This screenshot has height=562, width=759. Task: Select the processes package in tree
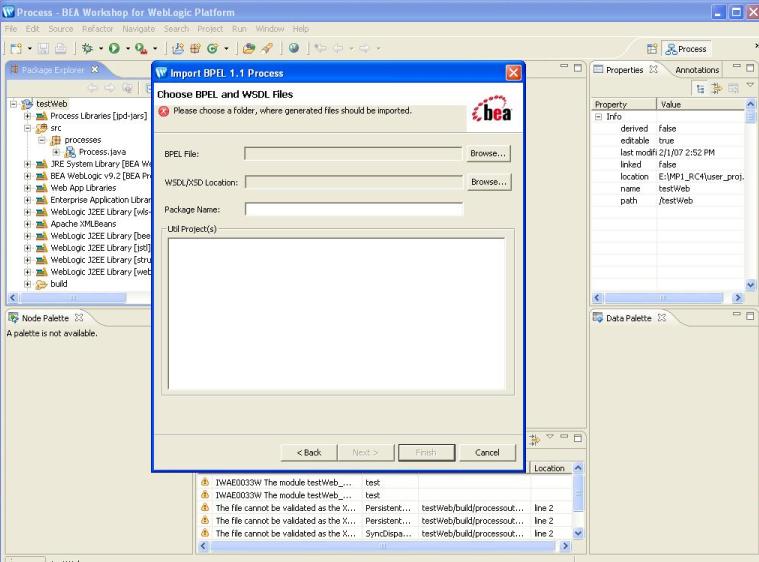[x=82, y=140]
